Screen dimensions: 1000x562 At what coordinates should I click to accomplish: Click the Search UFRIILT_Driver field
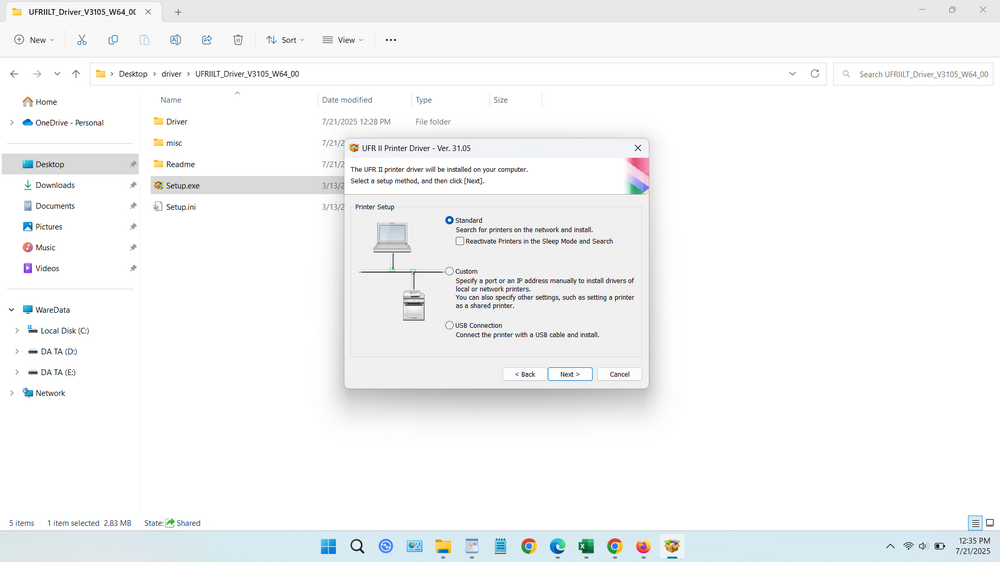(x=913, y=74)
